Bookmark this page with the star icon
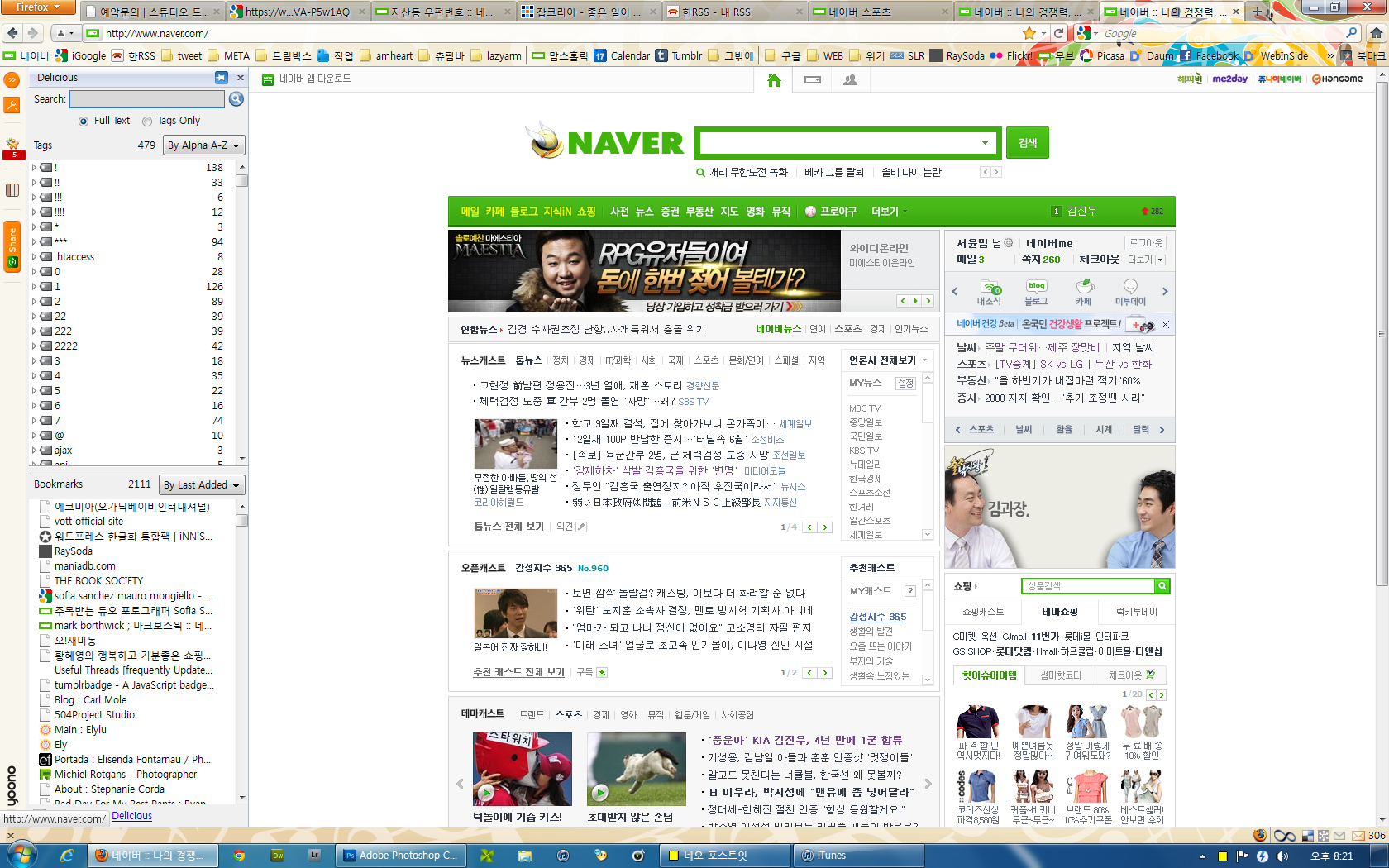The height and width of the screenshot is (868, 1389). point(1029,33)
